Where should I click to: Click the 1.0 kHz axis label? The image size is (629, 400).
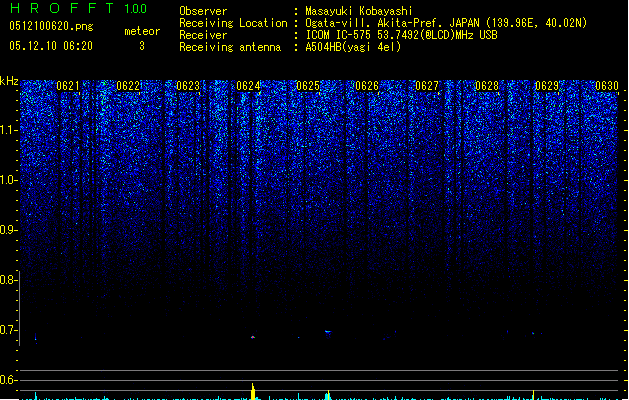8,180
